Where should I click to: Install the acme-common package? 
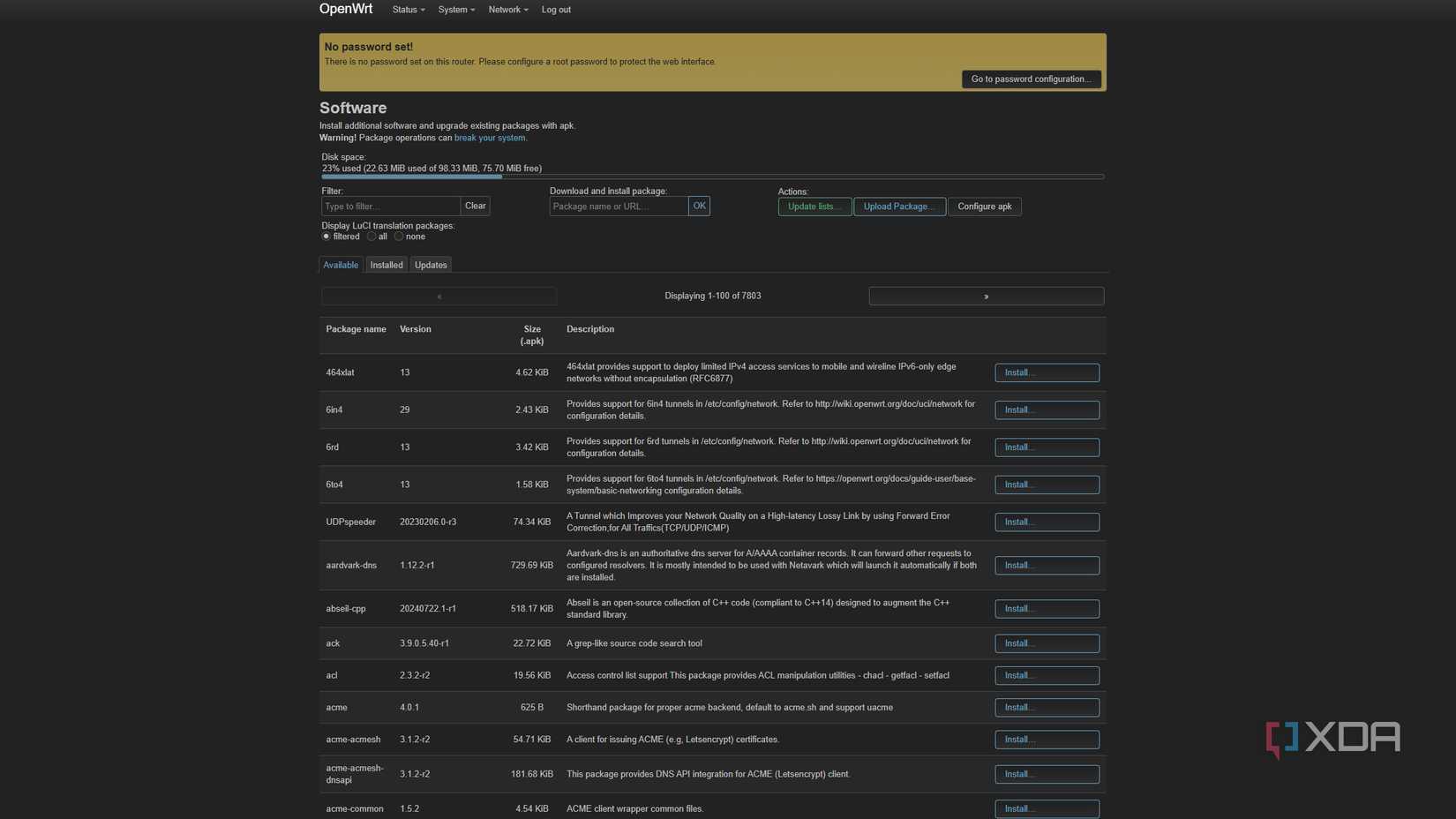pos(1047,808)
